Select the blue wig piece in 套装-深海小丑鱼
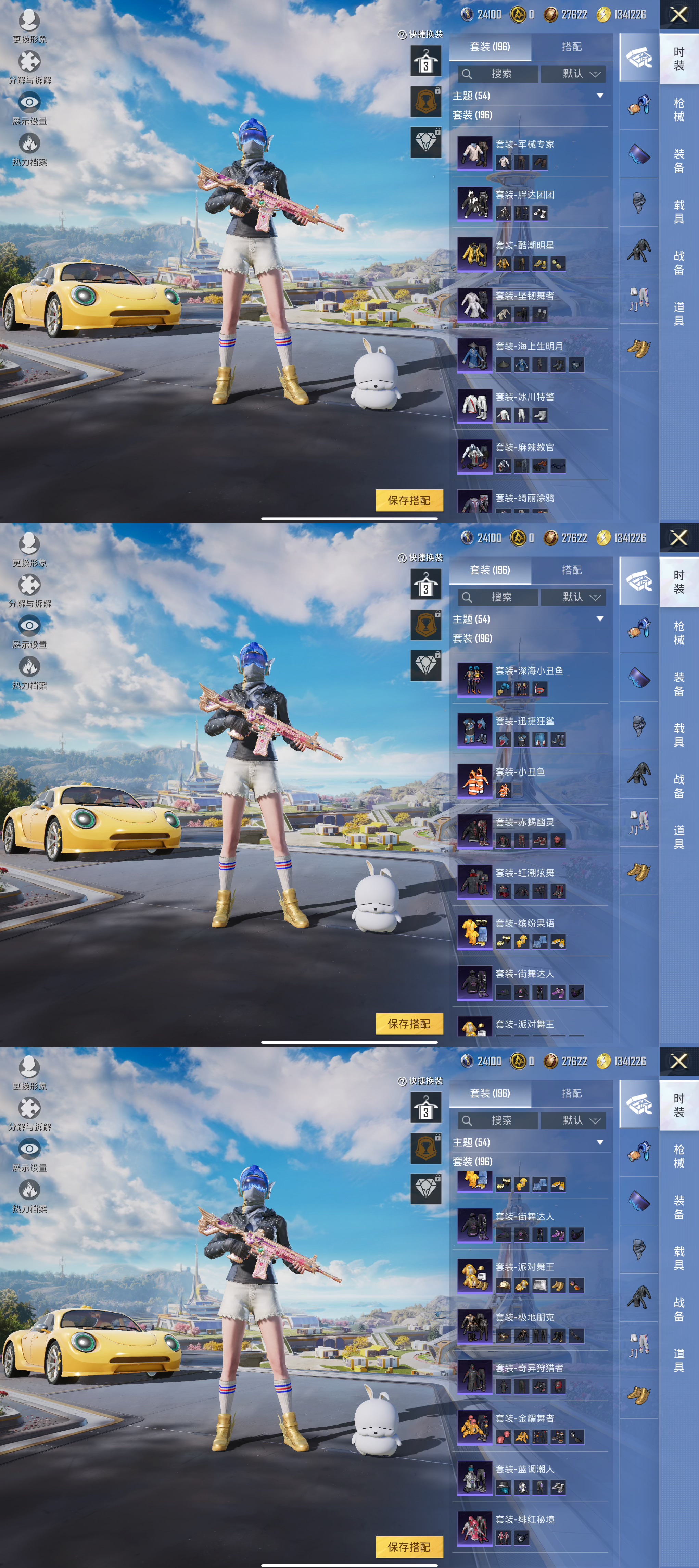 503,689
